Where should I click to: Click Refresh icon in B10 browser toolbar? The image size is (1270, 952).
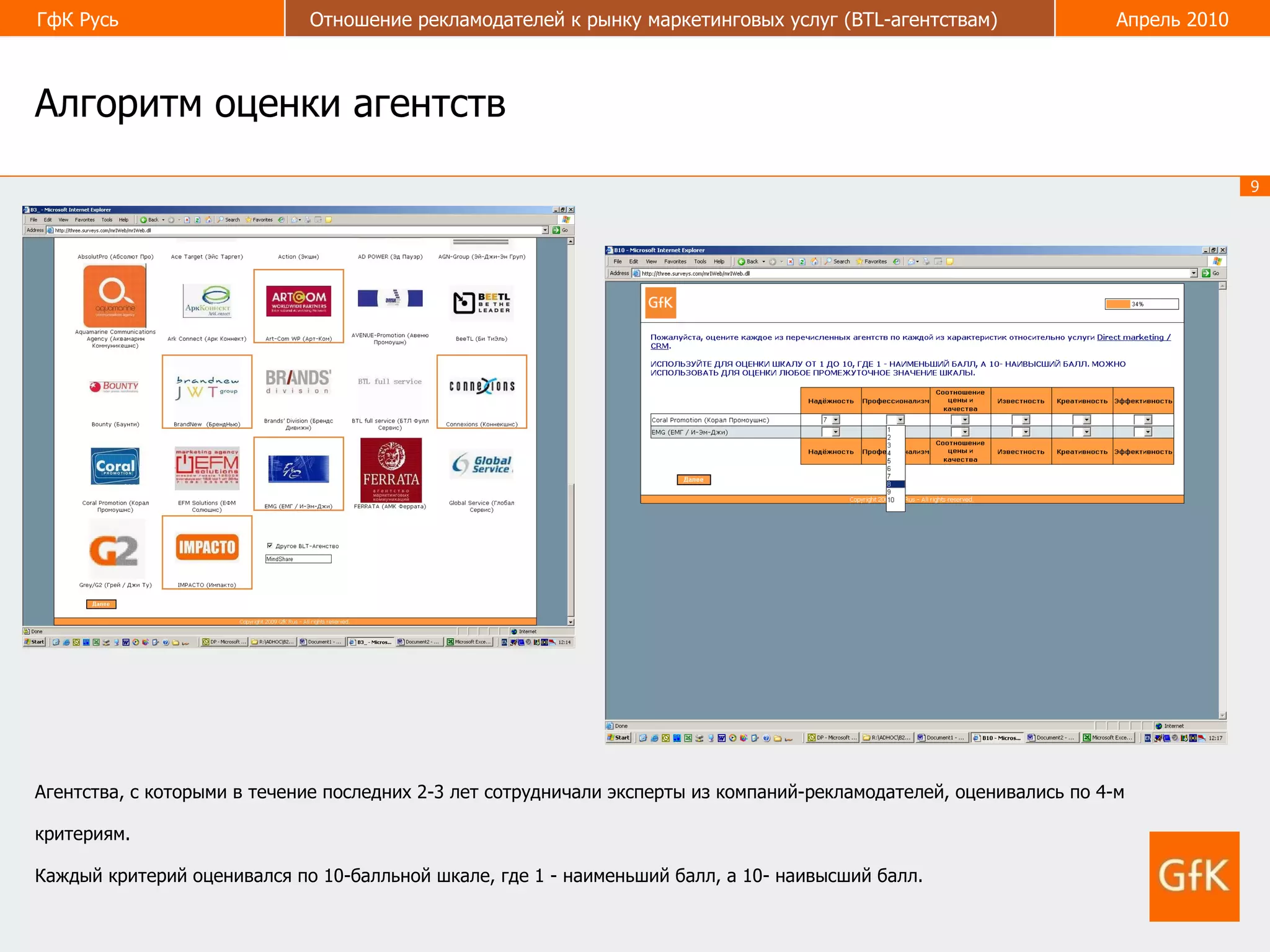click(802, 262)
